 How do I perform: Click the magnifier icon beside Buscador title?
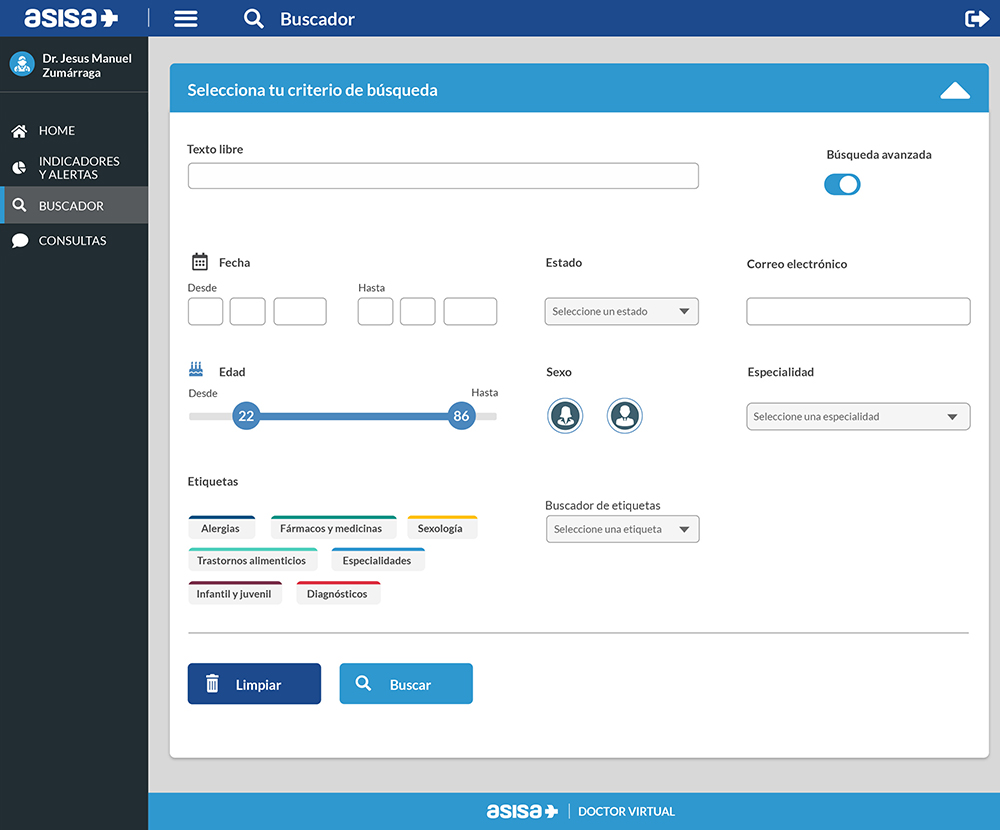[254, 19]
